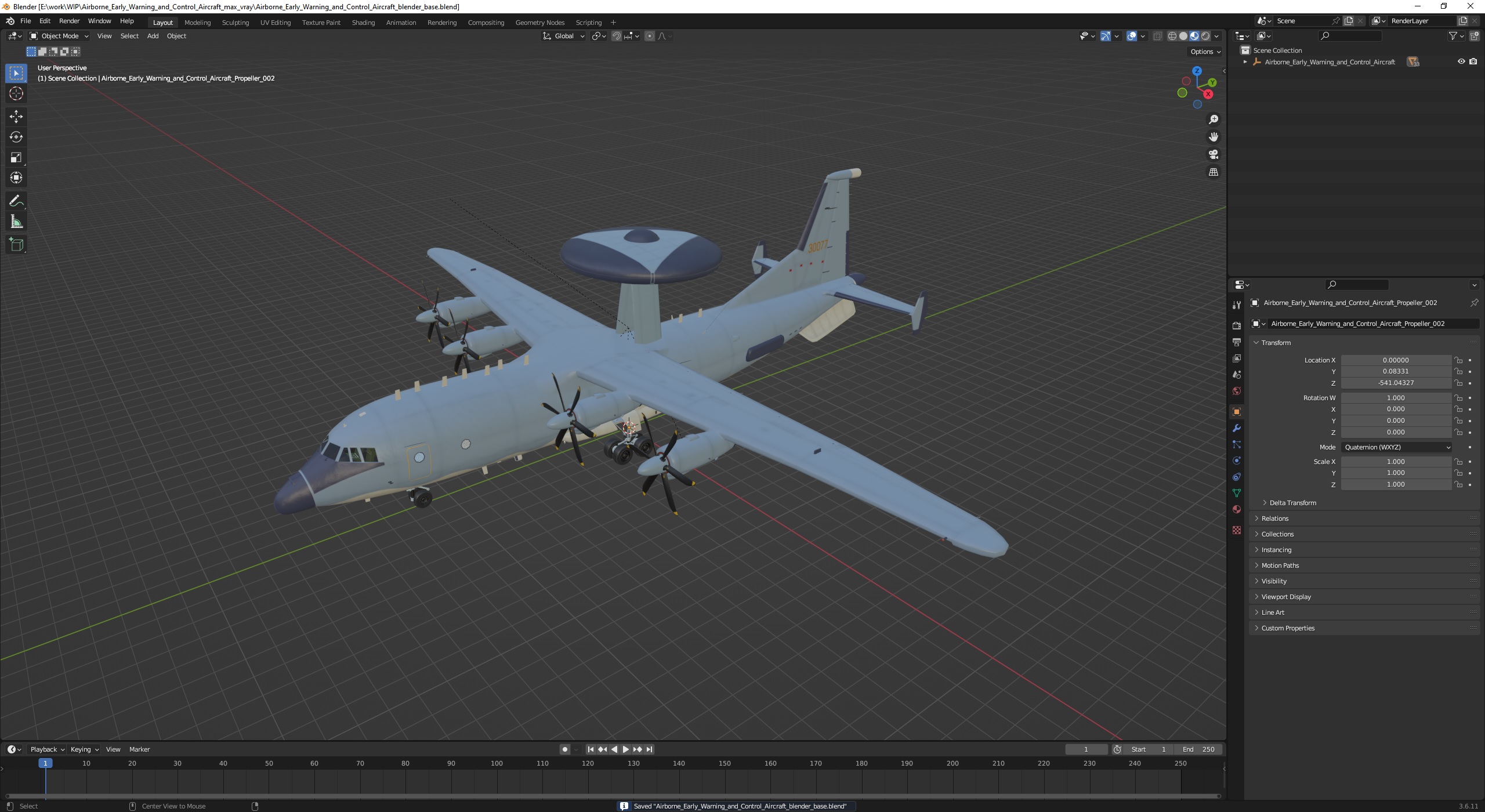Toggle camera view with camera icon

1213,154
